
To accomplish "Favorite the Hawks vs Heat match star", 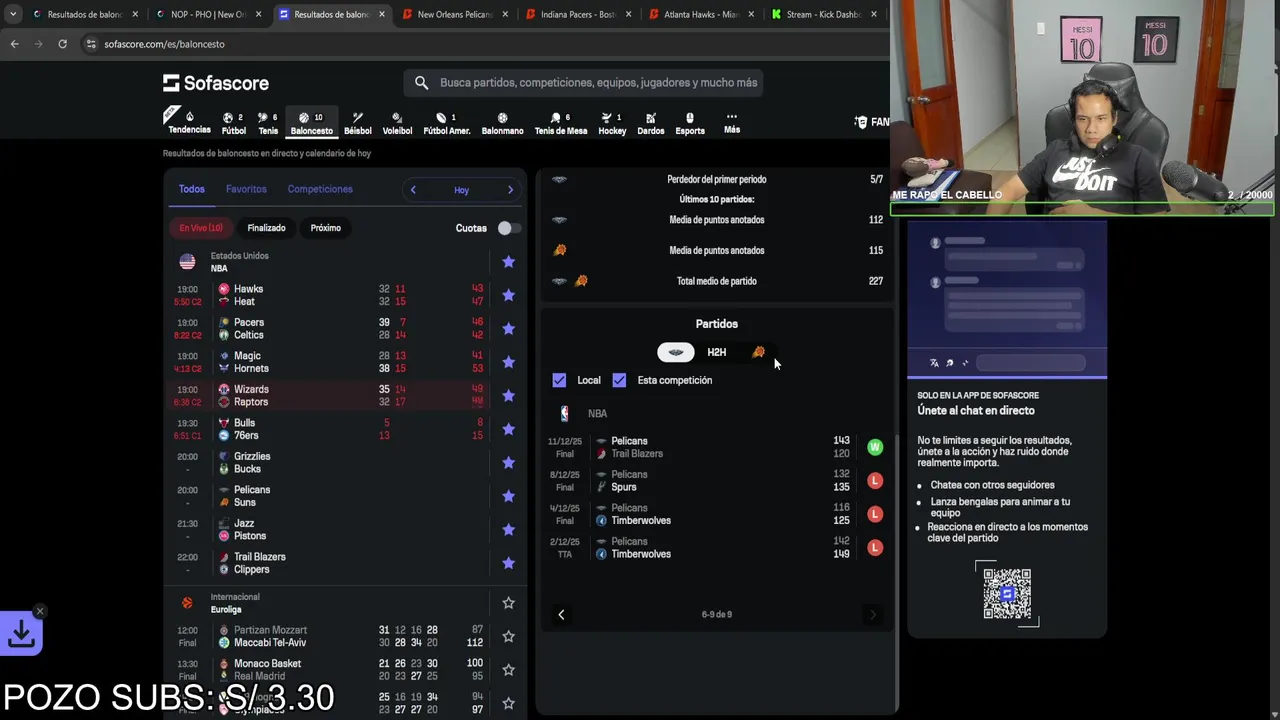I will pyautogui.click(x=508, y=295).
